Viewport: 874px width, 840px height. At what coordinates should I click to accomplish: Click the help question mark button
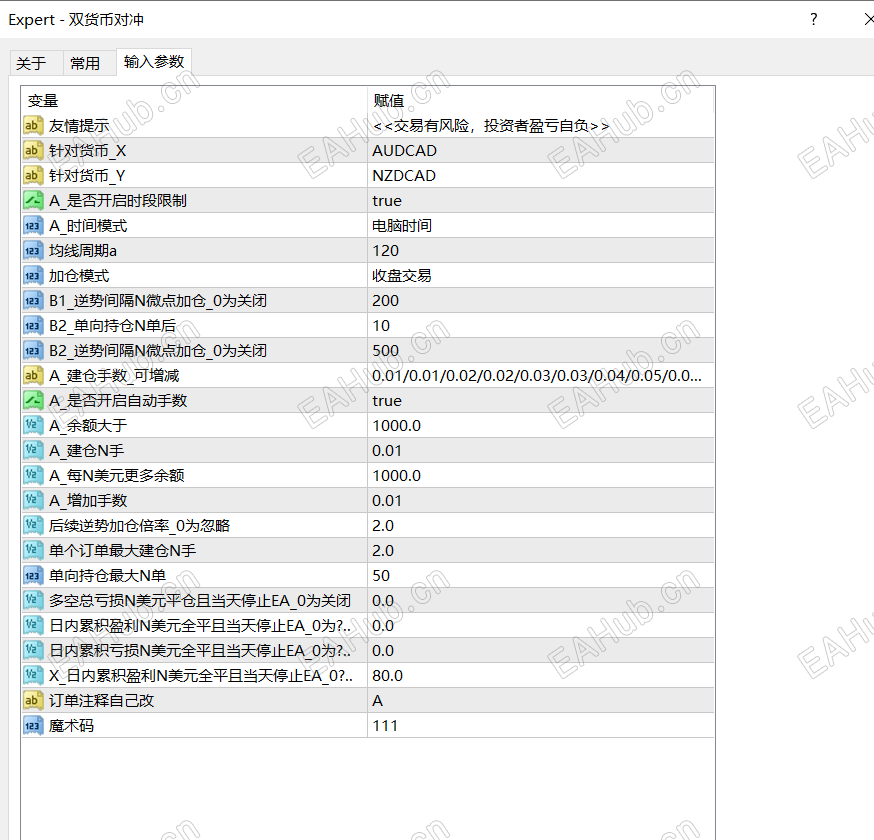(813, 19)
